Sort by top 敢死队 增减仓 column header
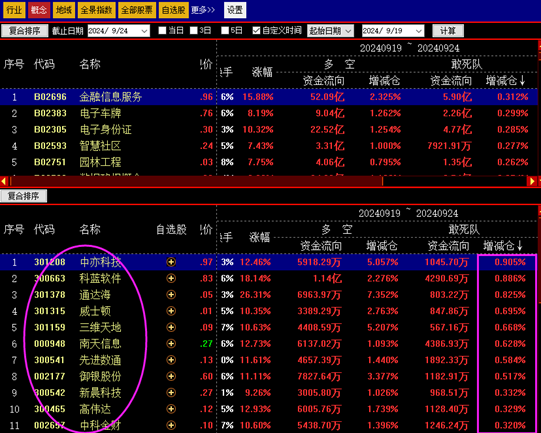 [x=505, y=81]
